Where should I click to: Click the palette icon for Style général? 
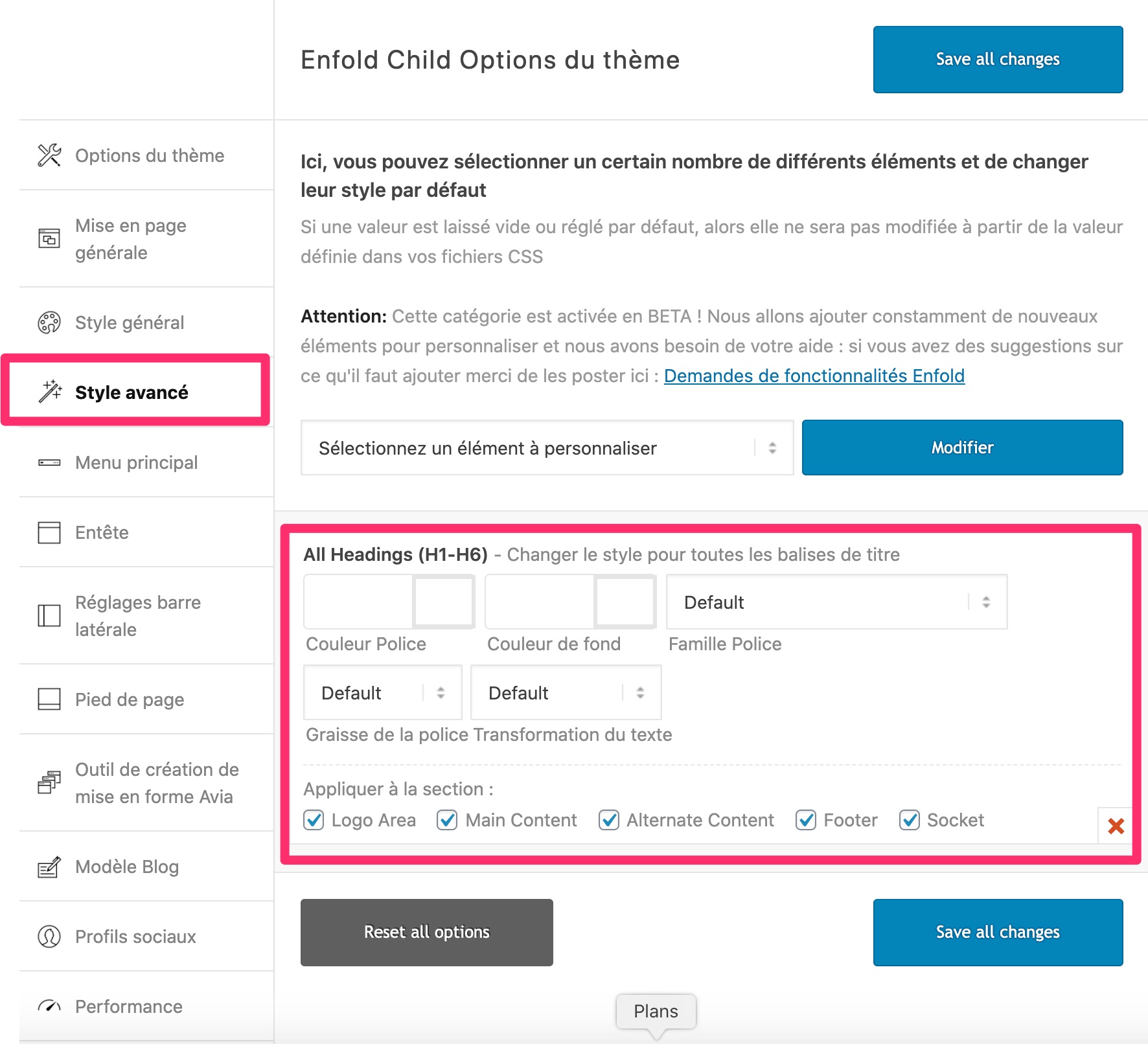49,323
